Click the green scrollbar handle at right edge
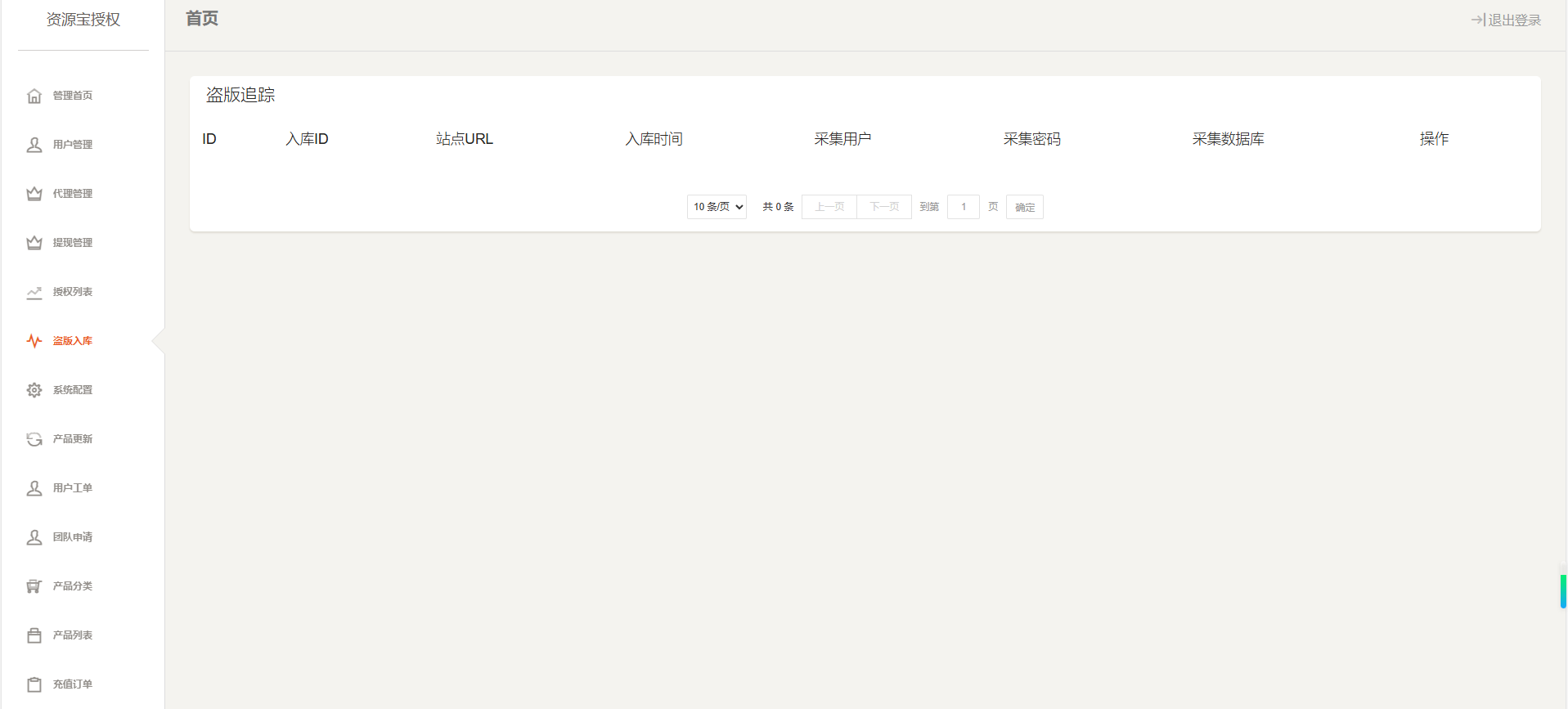The width and height of the screenshot is (1568, 709). (x=1563, y=591)
